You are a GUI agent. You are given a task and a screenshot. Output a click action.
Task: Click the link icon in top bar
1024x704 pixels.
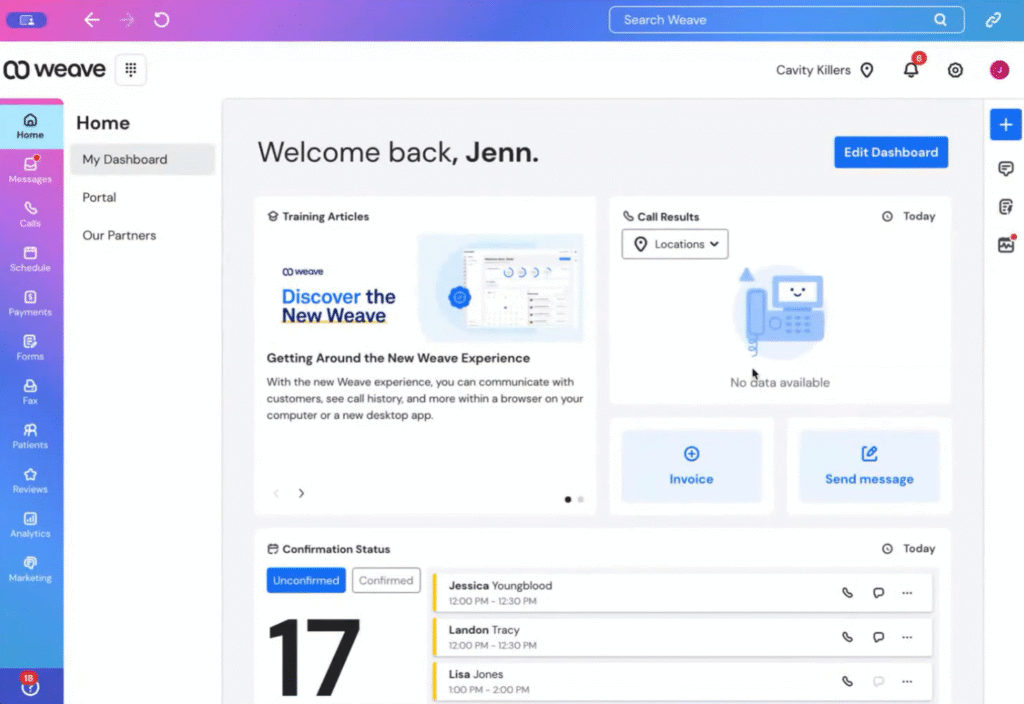[993, 20]
